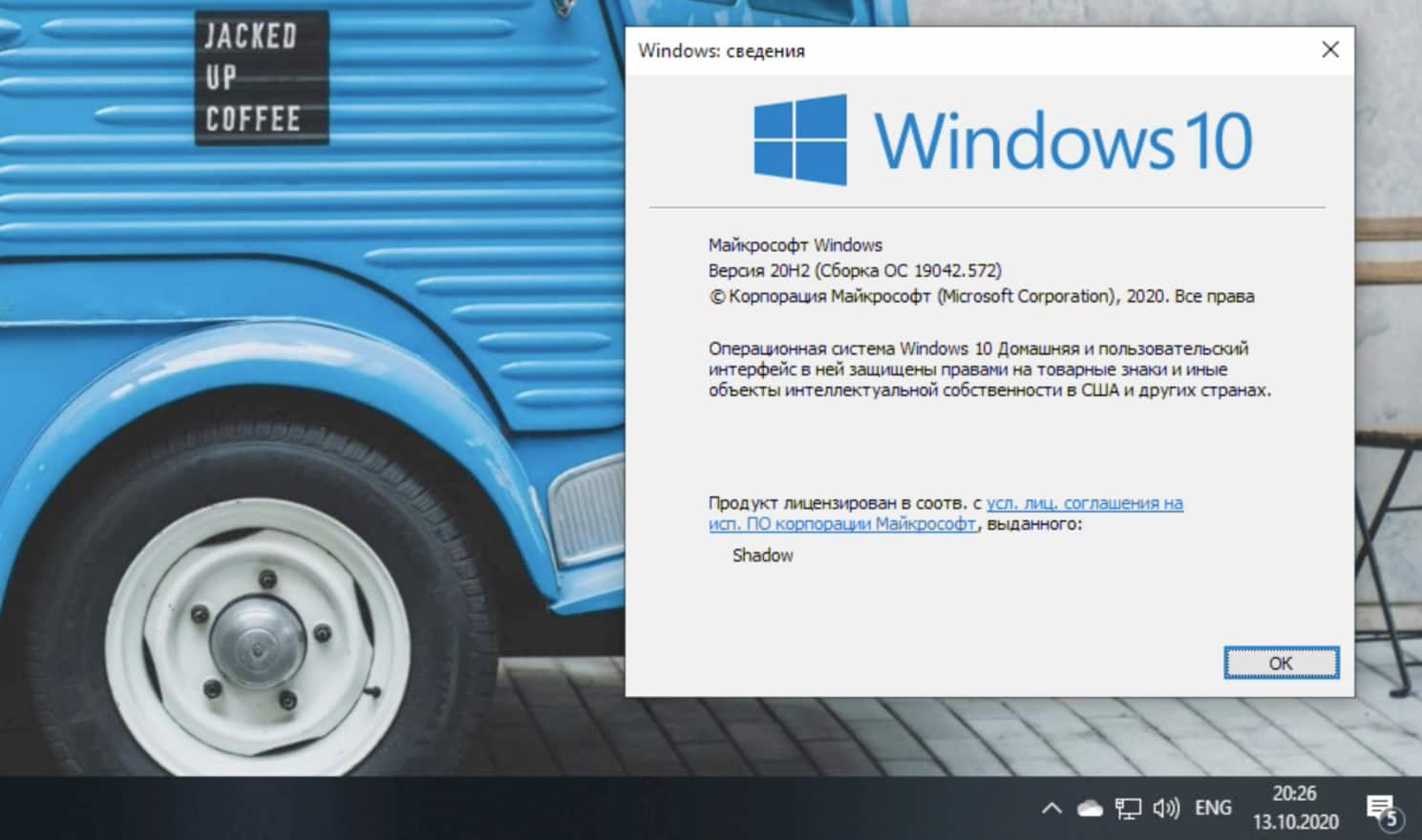Open the volume speaker icon
The width and height of the screenshot is (1422, 840).
click(x=1166, y=808)
